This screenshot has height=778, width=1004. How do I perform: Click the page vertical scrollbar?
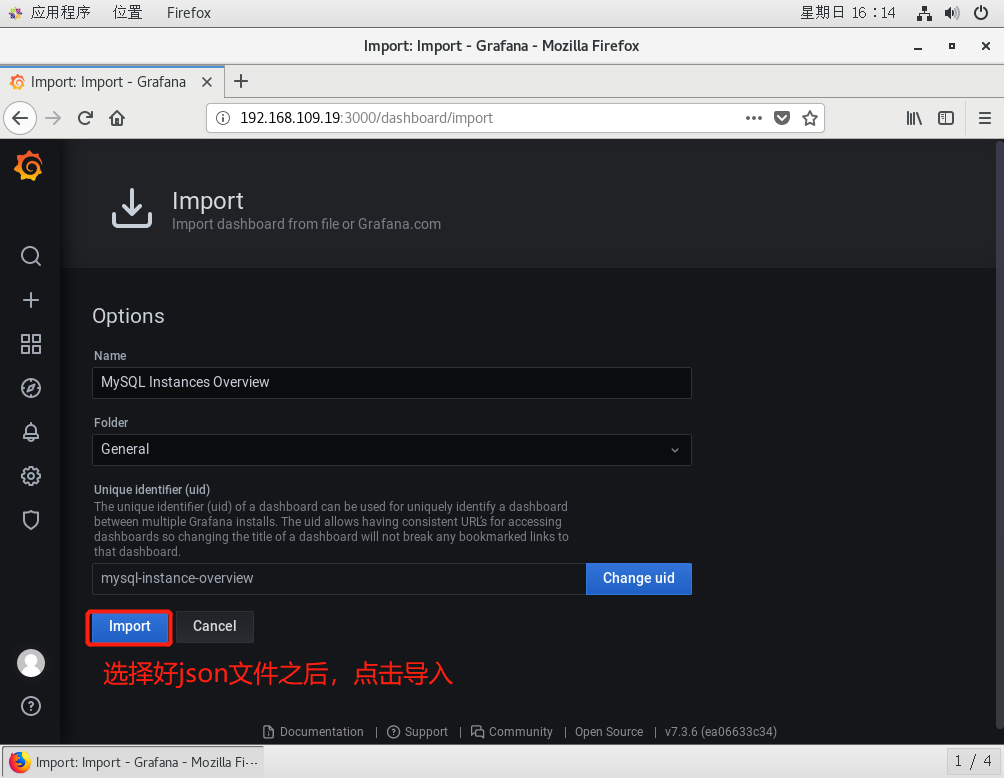click(x=1000, y=435)
